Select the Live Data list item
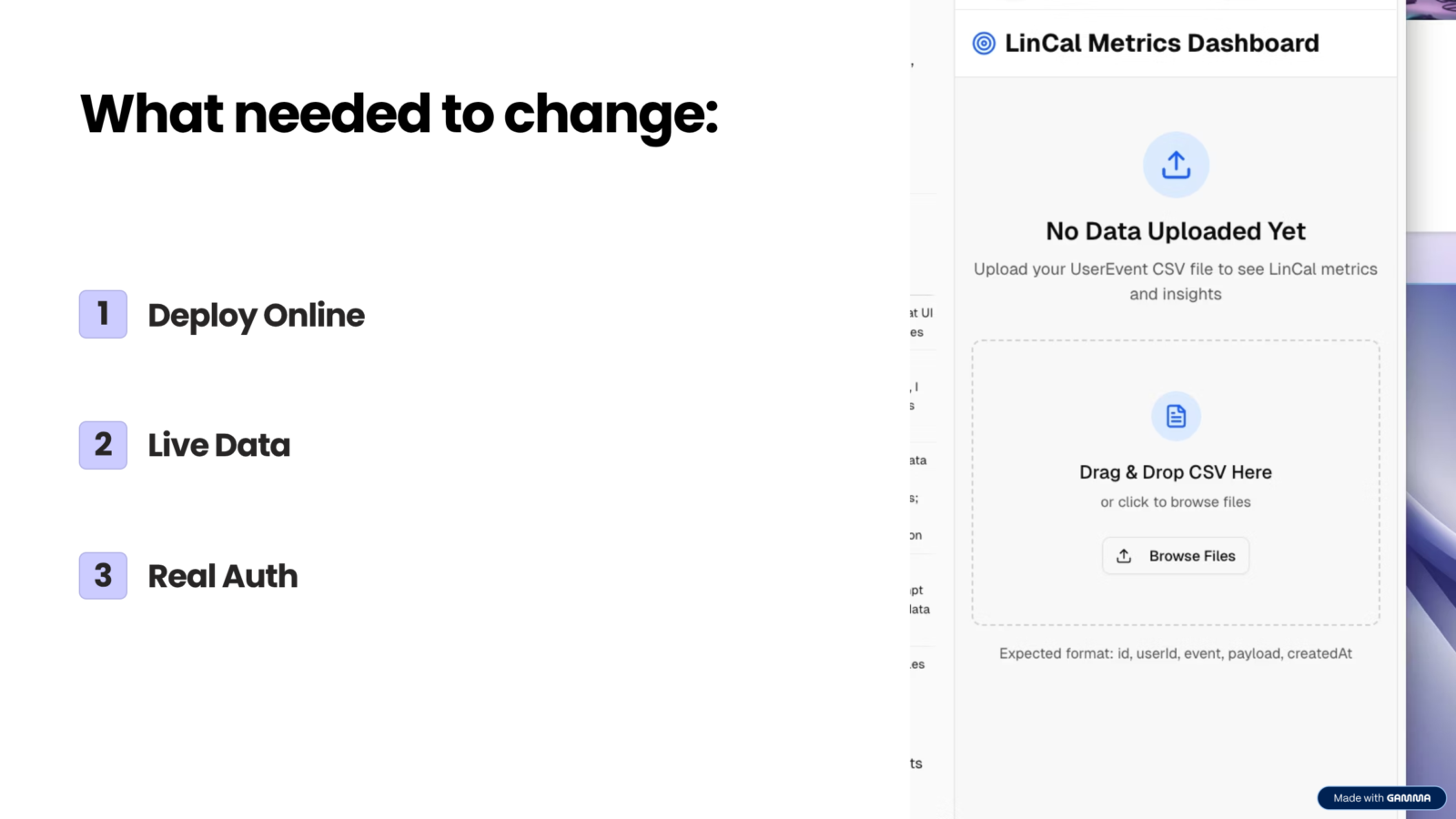This screenshot has height=819, width=1456. click(218, 445)
